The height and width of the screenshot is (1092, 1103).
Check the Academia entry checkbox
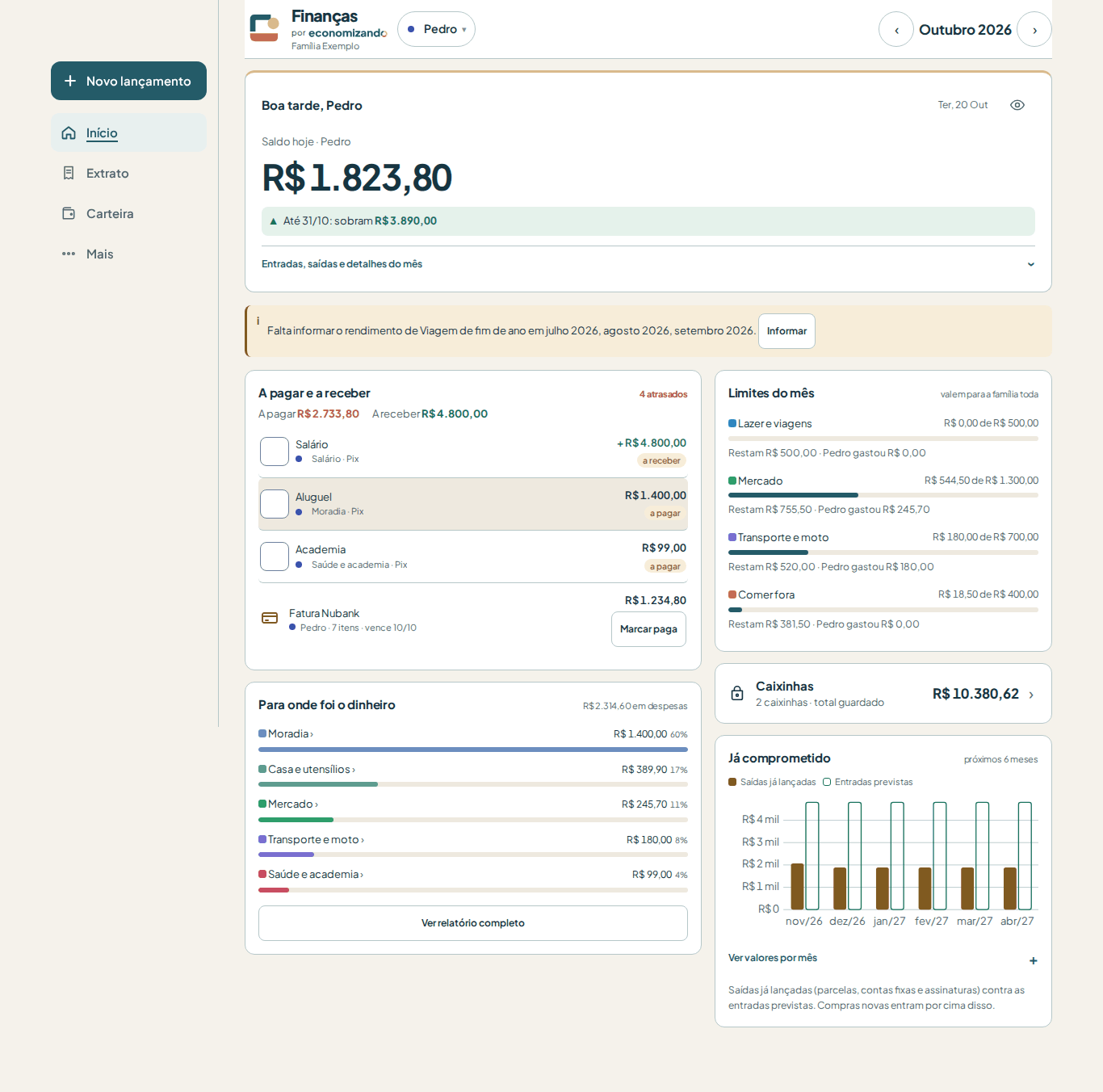(x=275, y=556)
